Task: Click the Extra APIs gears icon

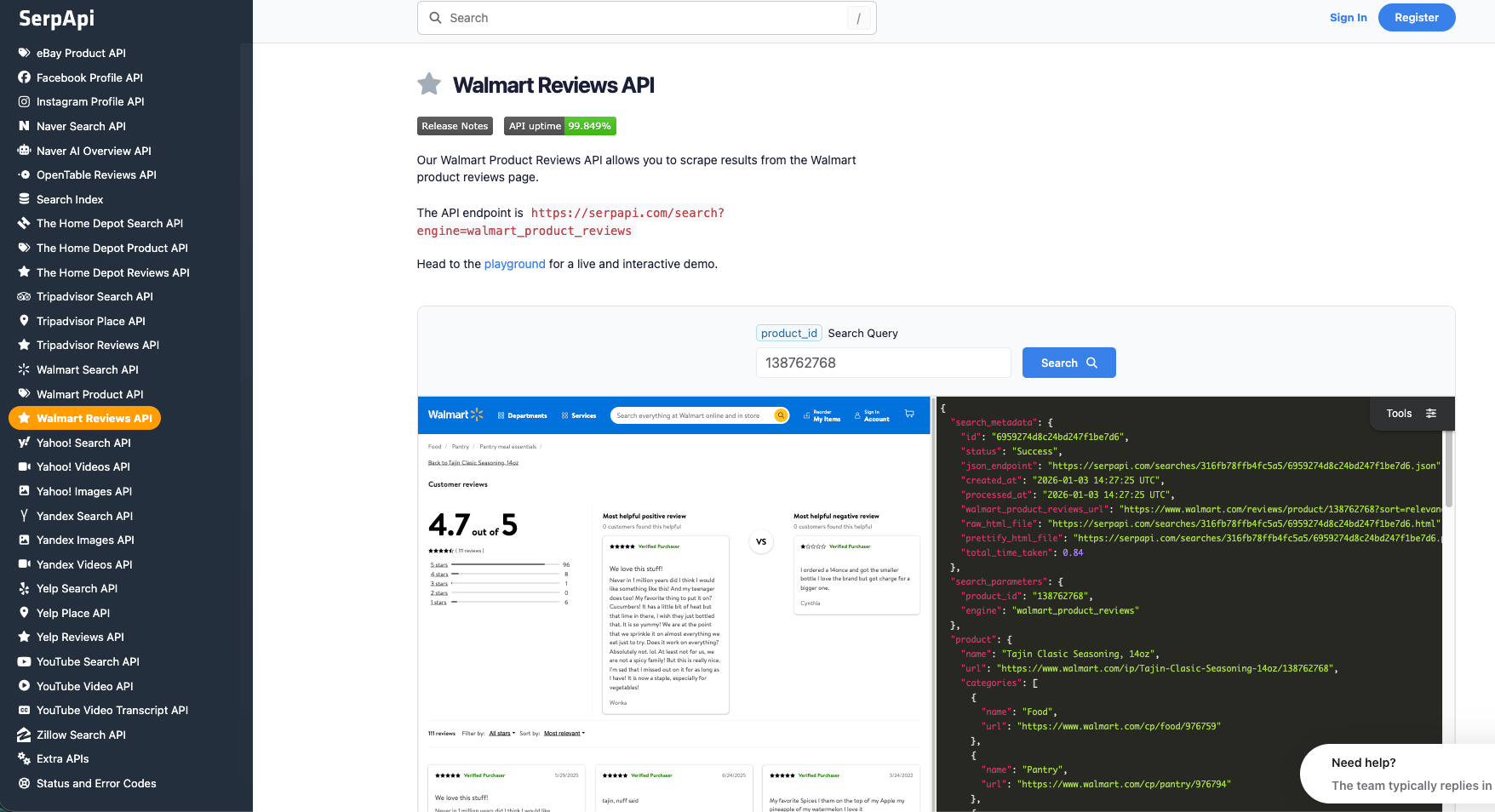Action: tap(24, 758)
